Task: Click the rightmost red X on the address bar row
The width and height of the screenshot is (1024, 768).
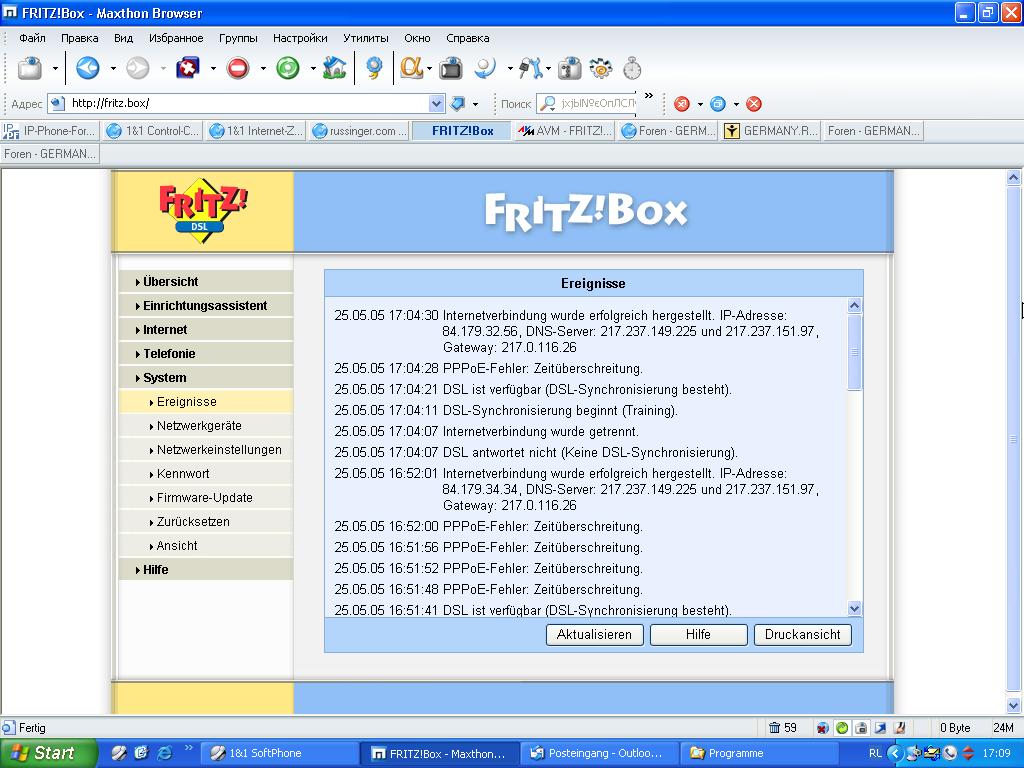Action: (x=754, y=104)
